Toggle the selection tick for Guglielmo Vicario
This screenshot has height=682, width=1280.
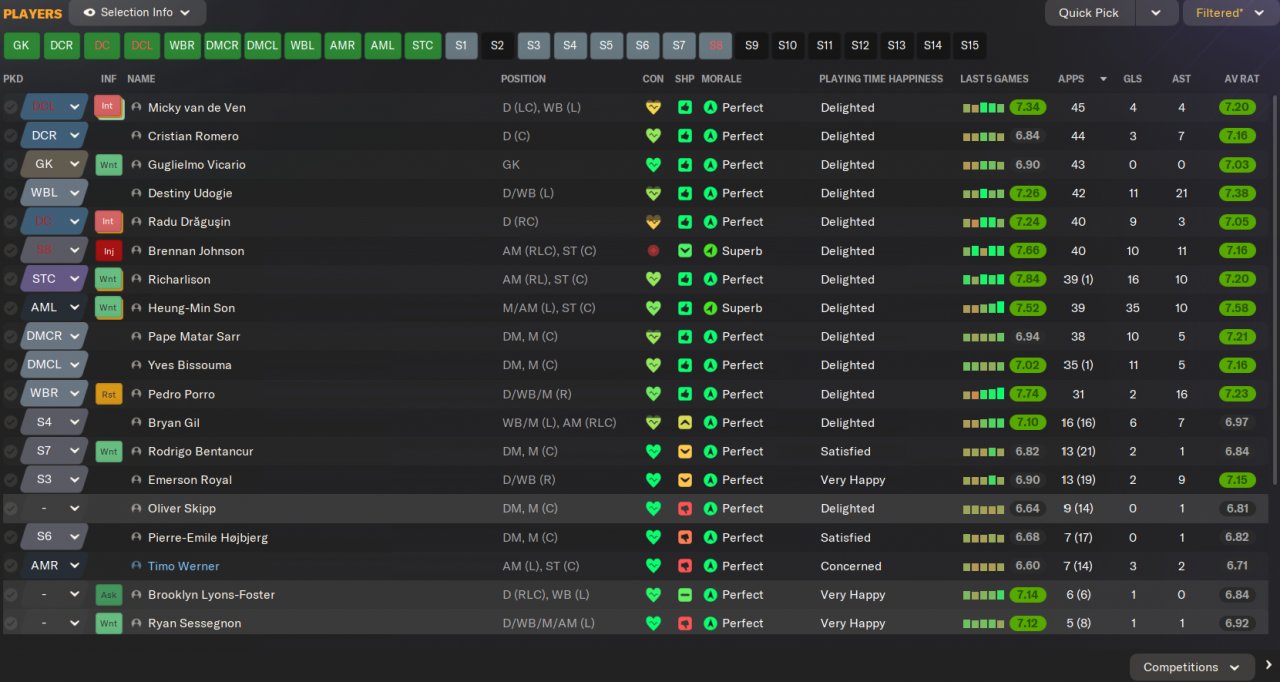click(x=10, y=165)
